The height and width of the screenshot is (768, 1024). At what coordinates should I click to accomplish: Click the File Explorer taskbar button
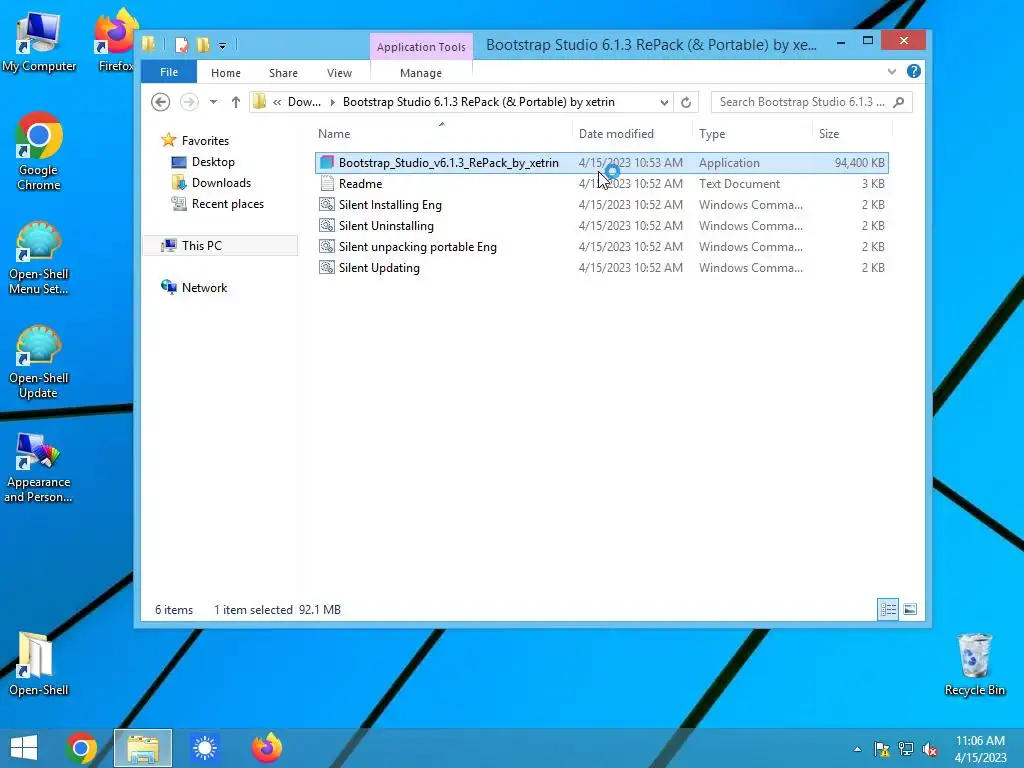[143, 748]
